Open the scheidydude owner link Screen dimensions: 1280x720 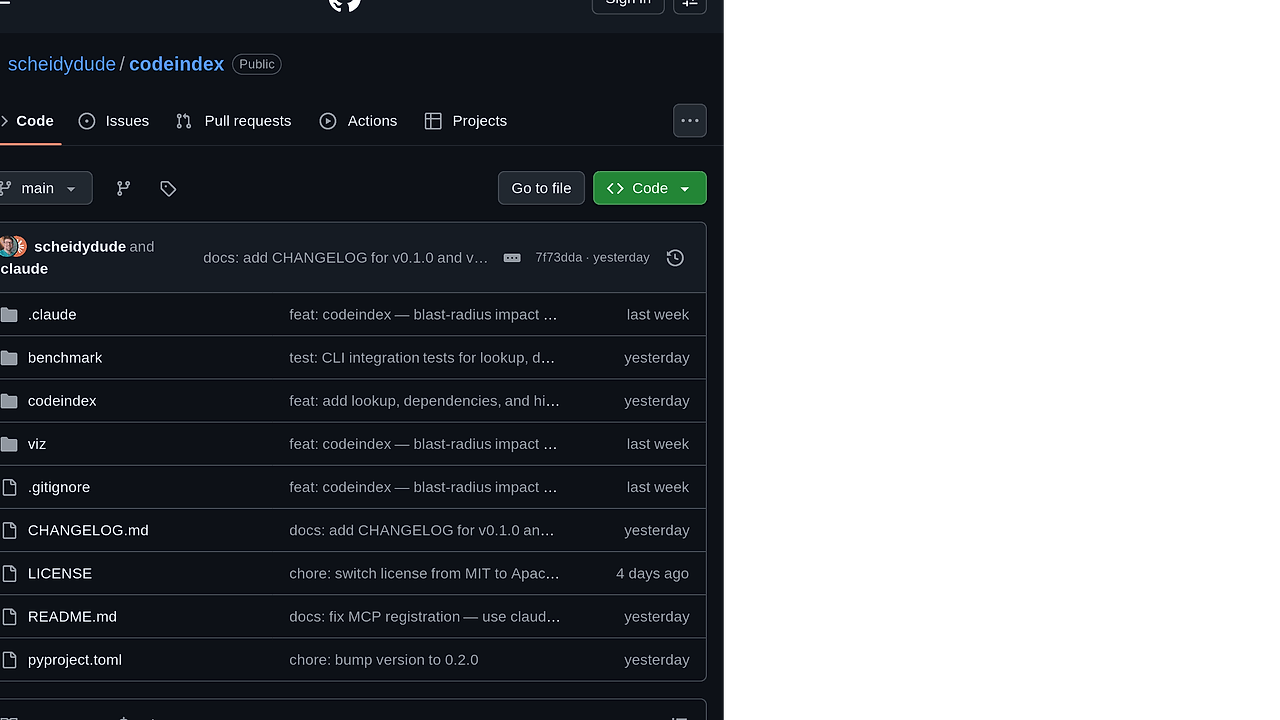coord(62,64)
